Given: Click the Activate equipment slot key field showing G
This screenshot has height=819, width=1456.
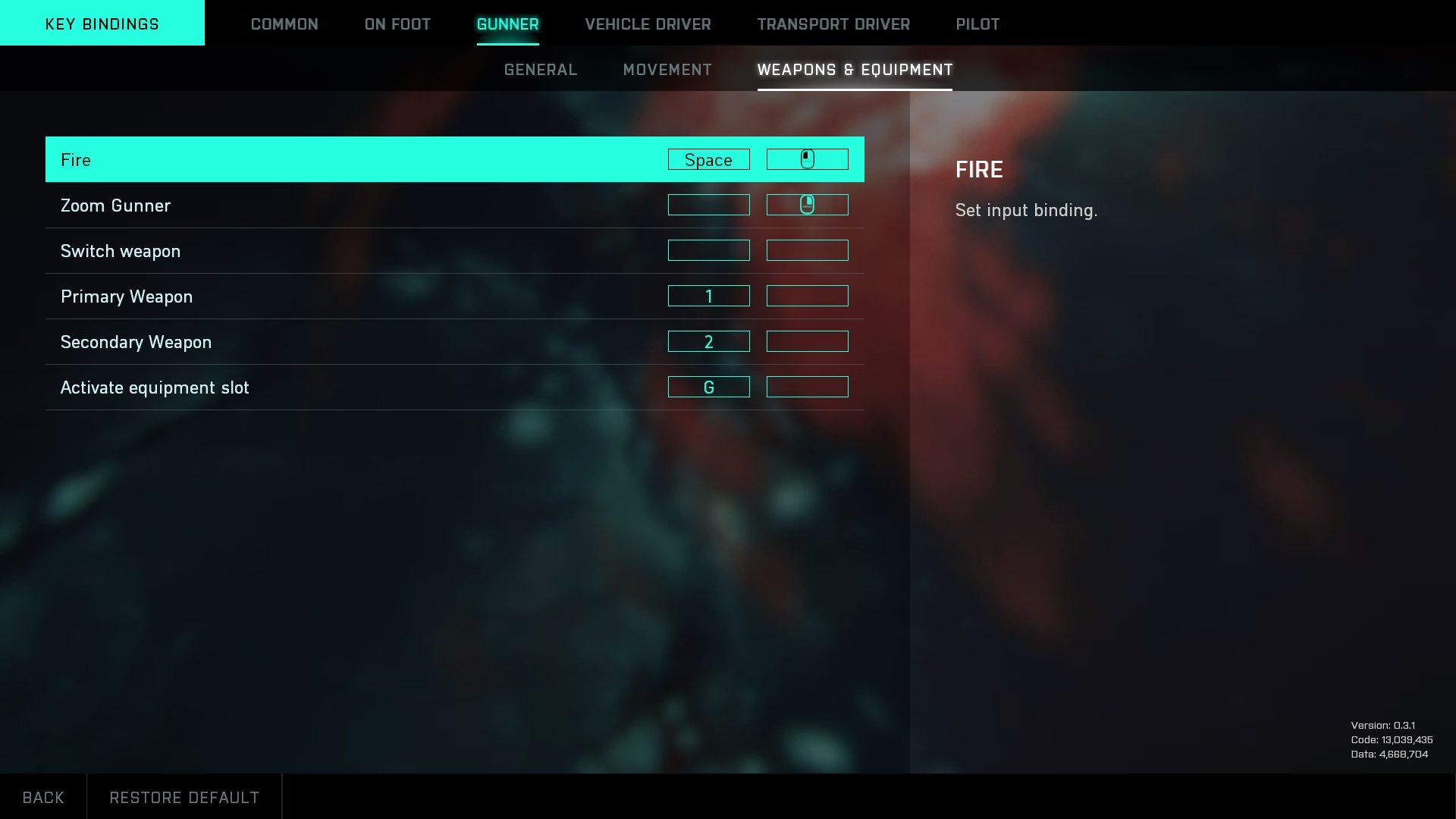Looking at the screenshot, I should pos(709,387).
